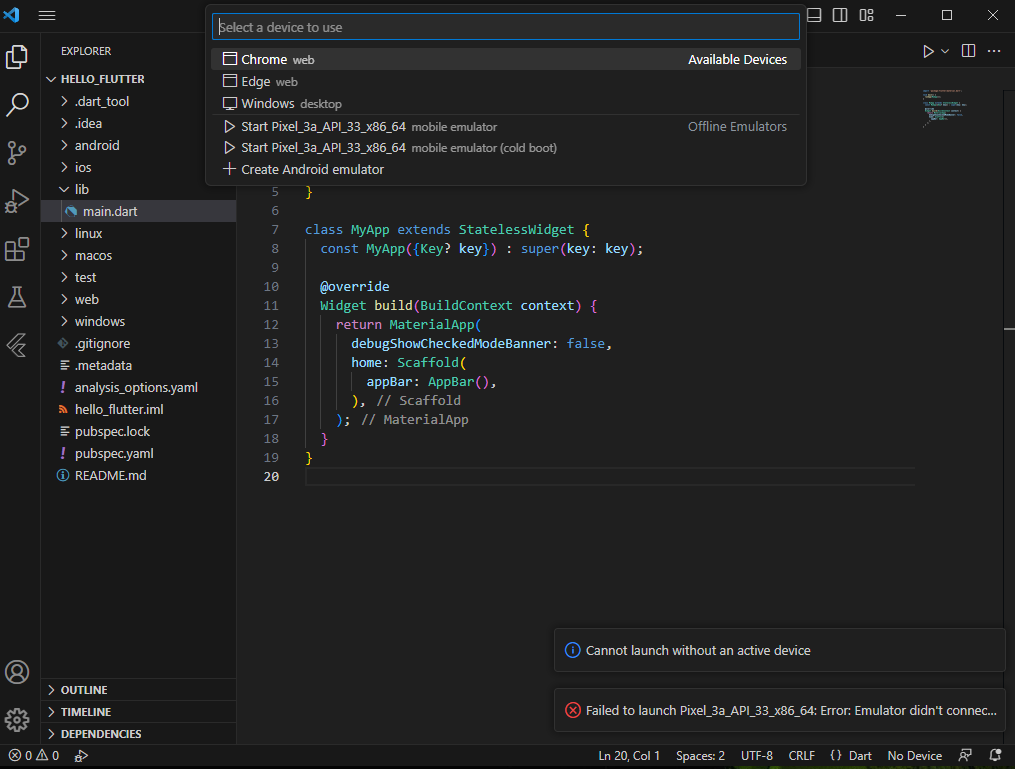The image size is (1015, 769).
Task: Change line endings via CRLF
Action: 801,755
